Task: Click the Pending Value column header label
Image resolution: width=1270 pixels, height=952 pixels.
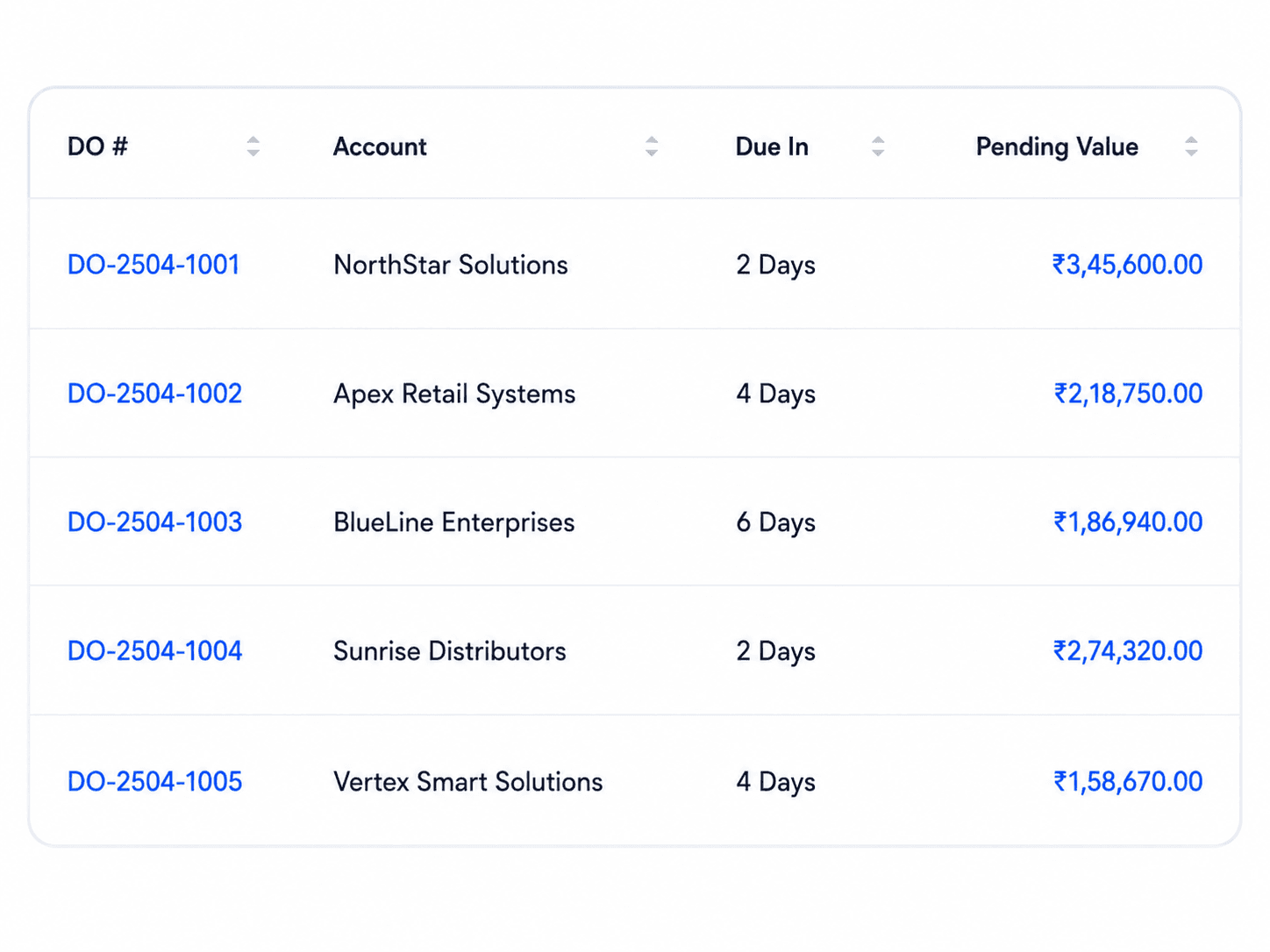Action: pyautogui.click(x=1057, y=147)
